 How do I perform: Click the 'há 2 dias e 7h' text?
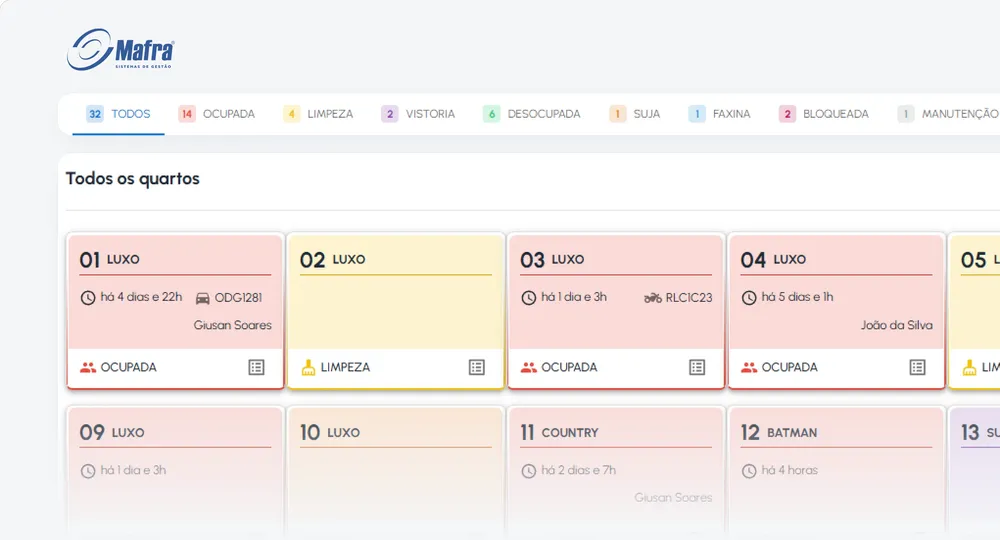point(578,471)
